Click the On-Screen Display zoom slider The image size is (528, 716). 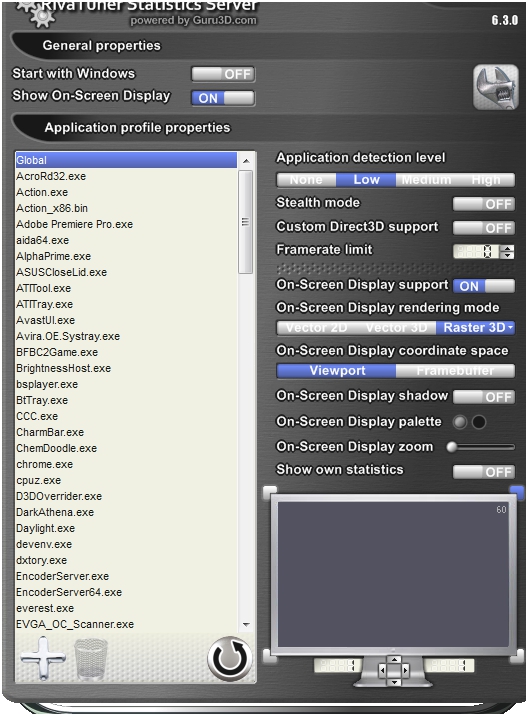click(481, 447)
